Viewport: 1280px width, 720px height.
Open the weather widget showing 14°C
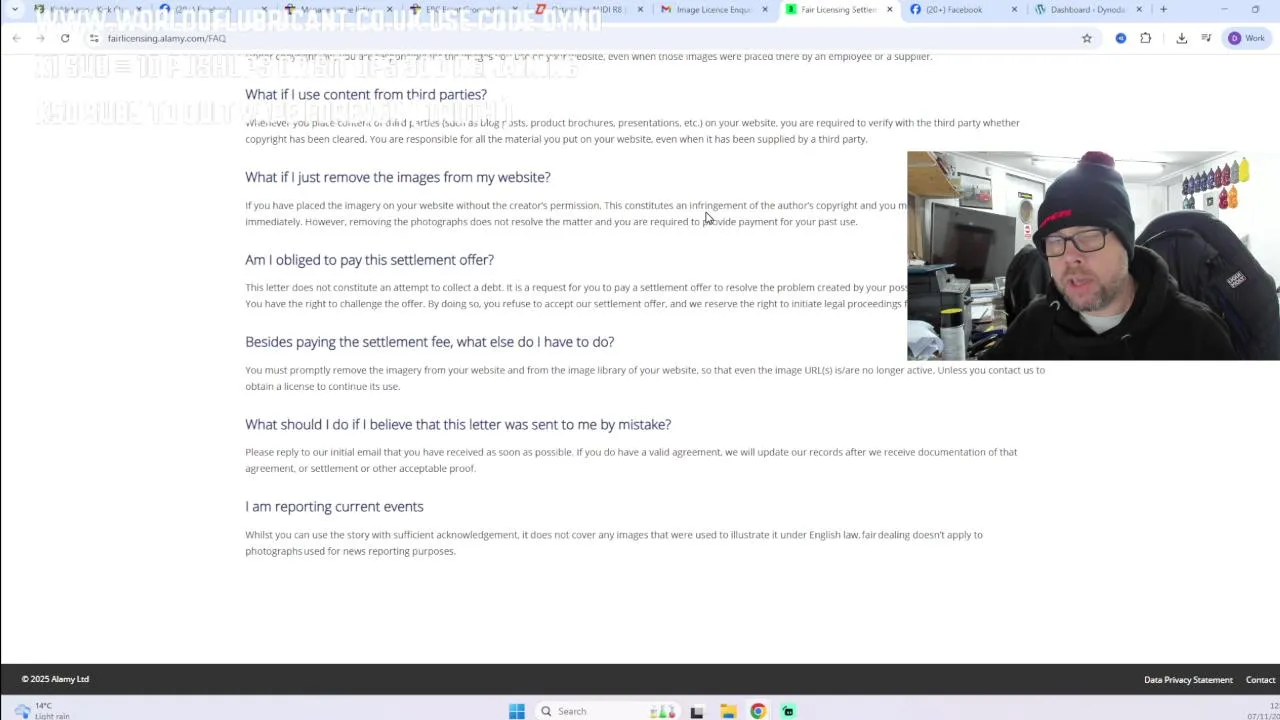(42, 710)
